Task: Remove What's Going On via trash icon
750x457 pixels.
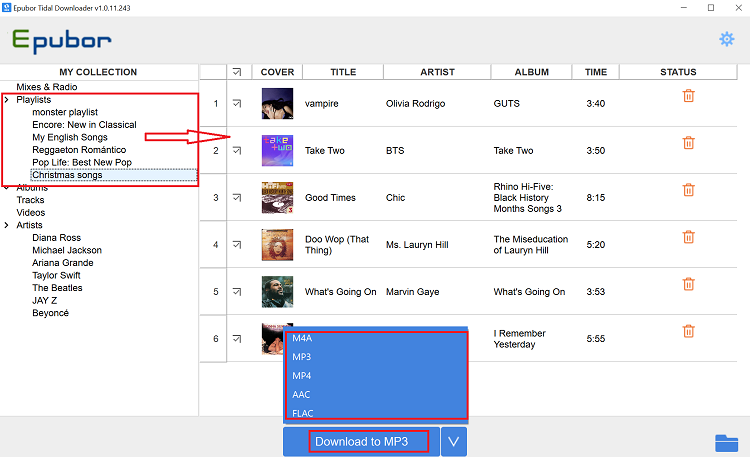Action: coord(688,284)
